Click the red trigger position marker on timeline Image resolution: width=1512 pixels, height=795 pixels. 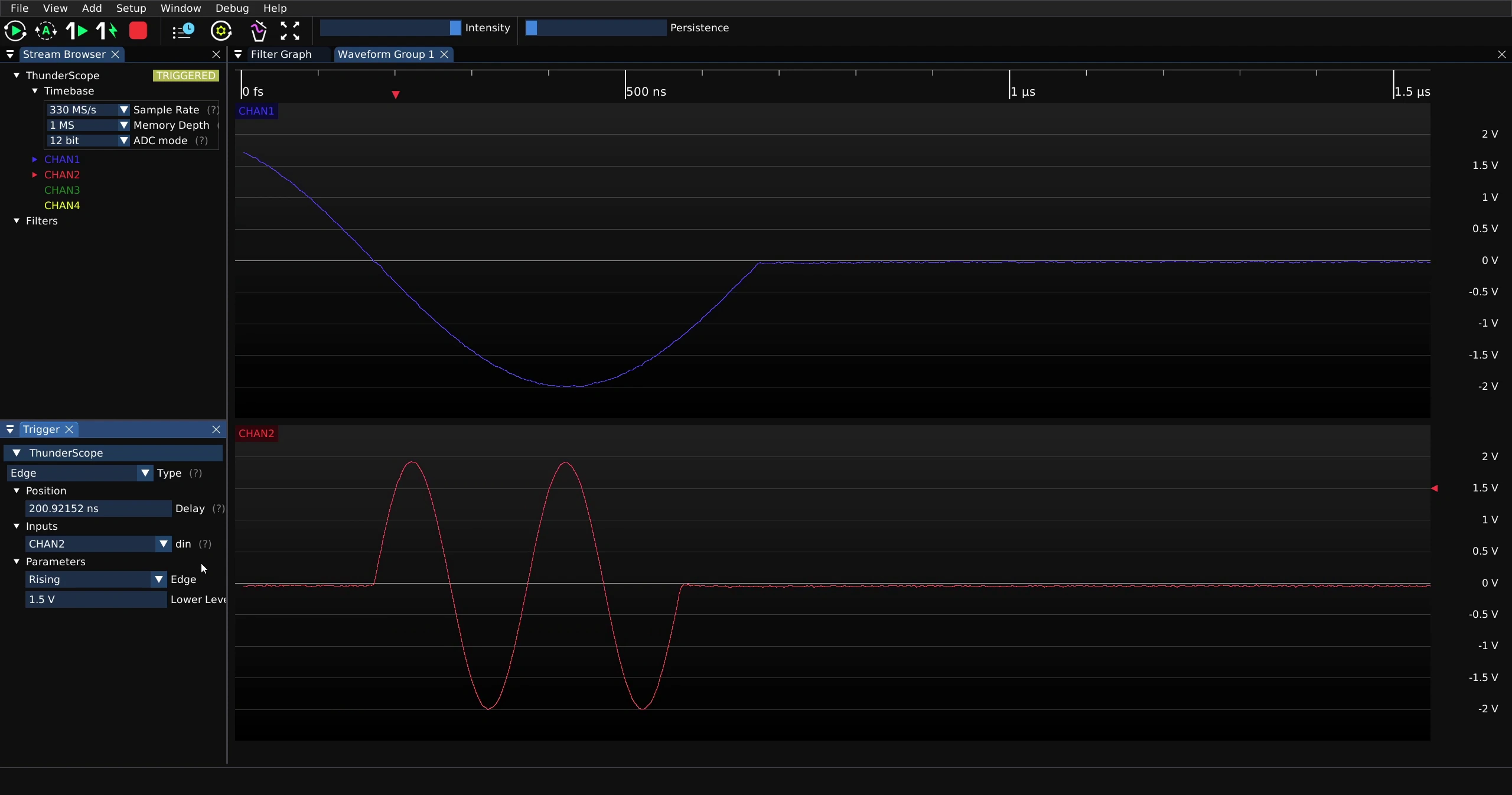(396, 95)
